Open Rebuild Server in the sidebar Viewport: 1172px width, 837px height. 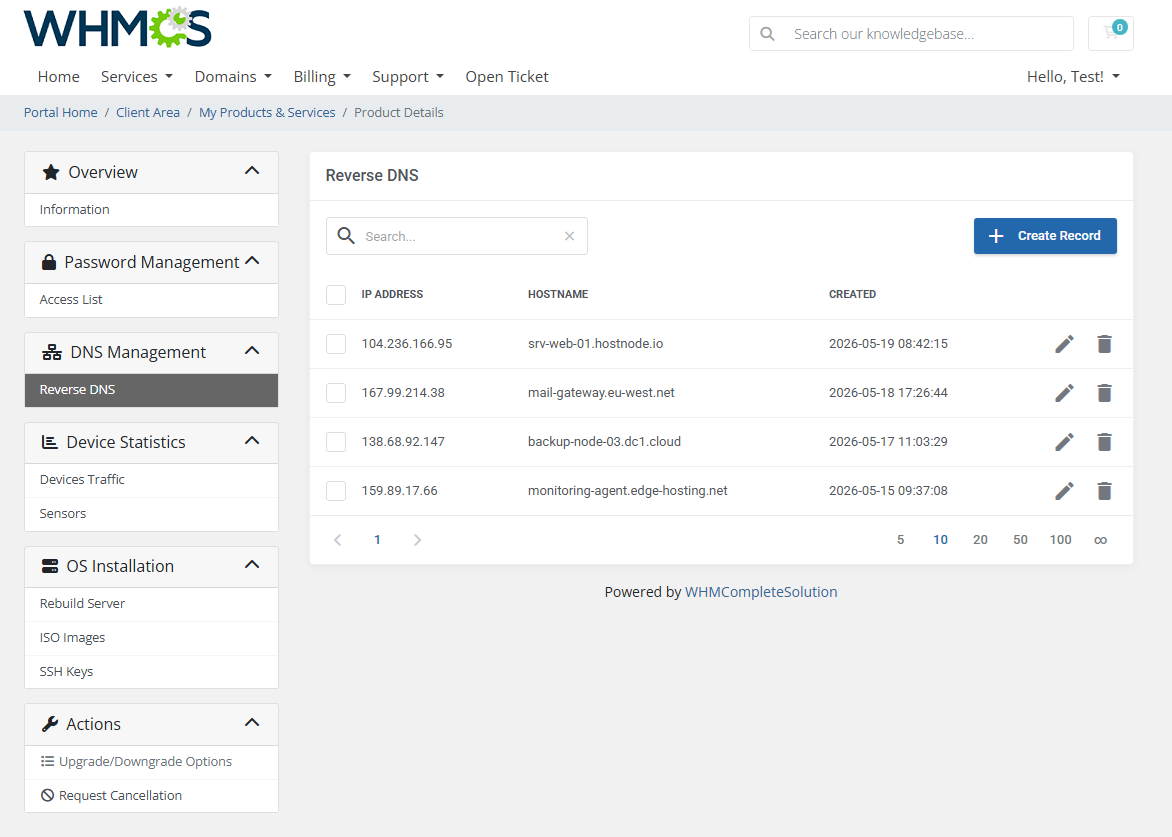pos(152,604)
